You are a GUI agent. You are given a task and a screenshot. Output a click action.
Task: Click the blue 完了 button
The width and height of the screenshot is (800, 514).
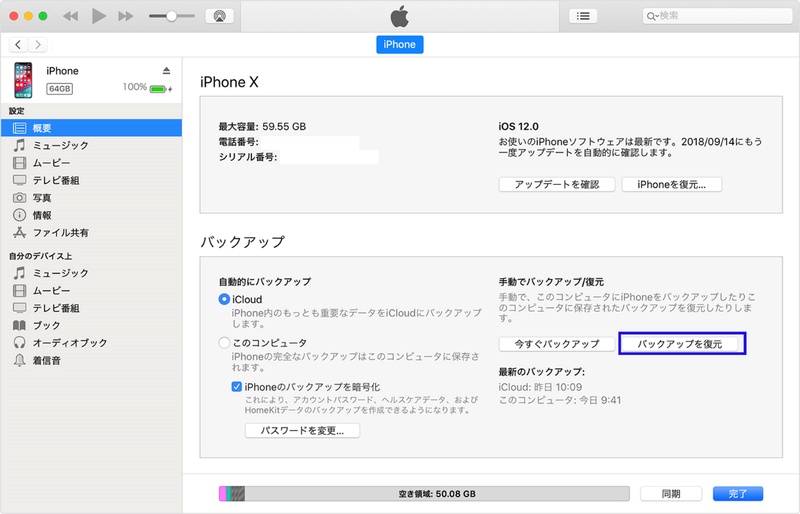point(738,494)
